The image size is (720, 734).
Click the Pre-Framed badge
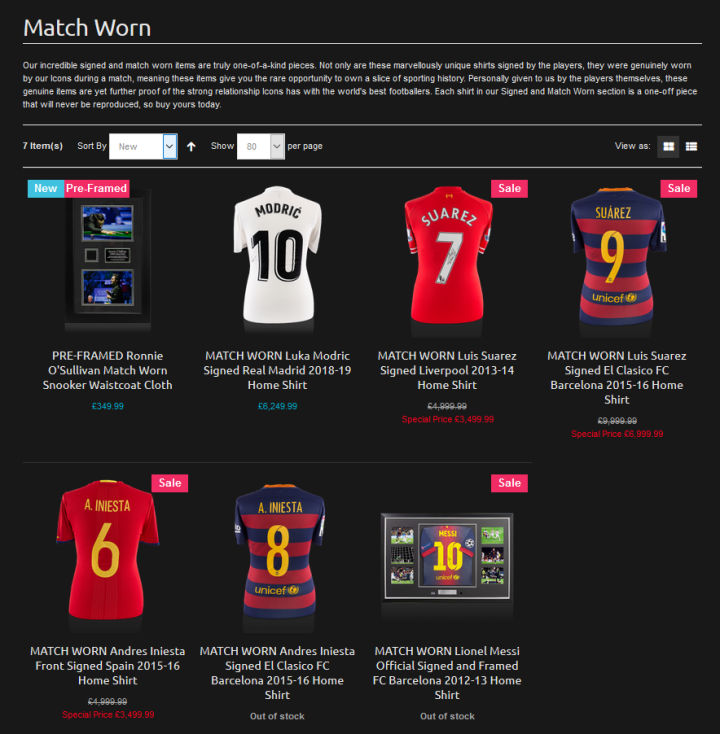(96, 189)
